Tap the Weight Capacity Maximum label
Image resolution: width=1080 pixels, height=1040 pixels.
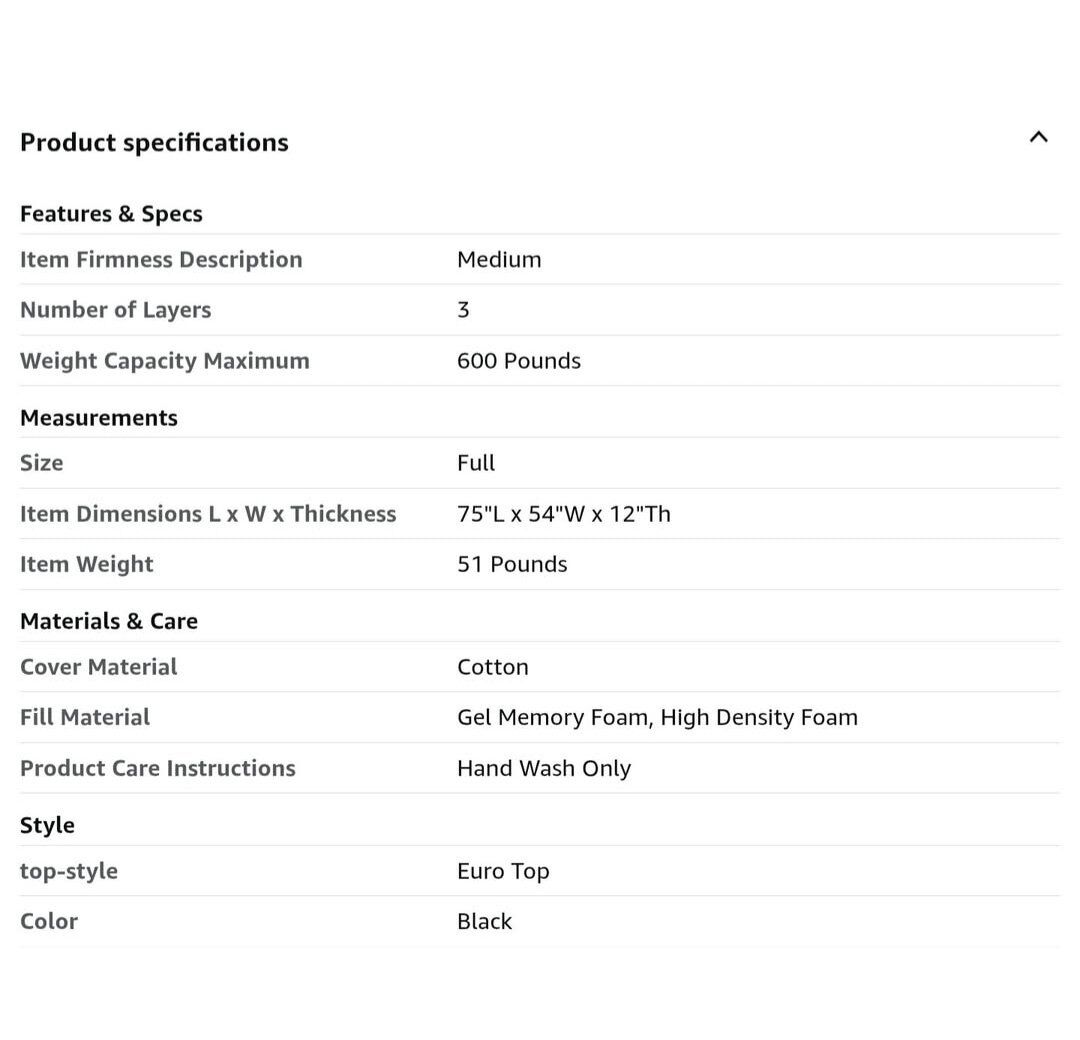pyautogui.click(x=165, y=361)
